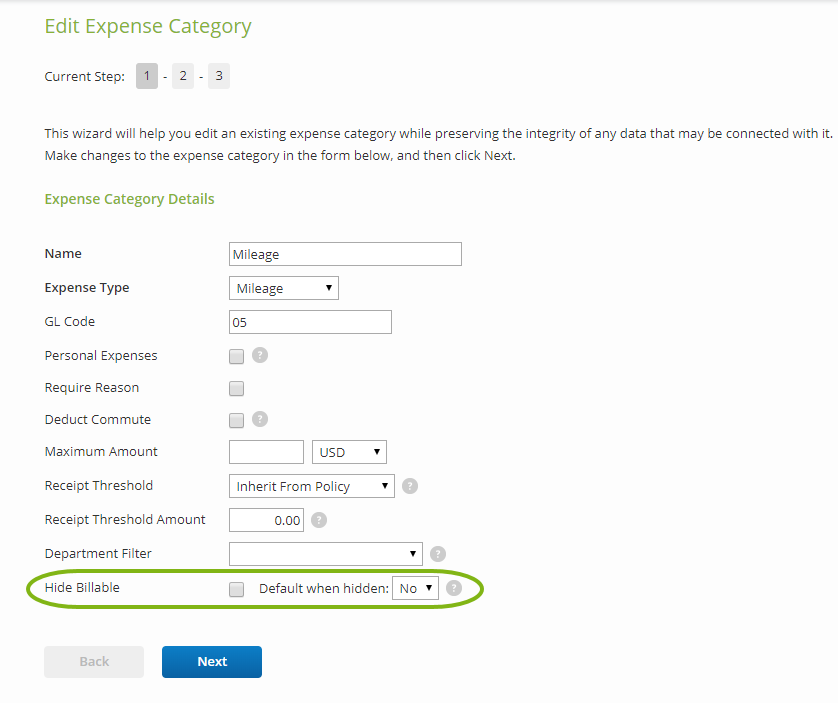Screen dimensions: 838x703
Task: Click help icon next to Receipt Threshold dropdown
Action: click(x=409, y=486)
